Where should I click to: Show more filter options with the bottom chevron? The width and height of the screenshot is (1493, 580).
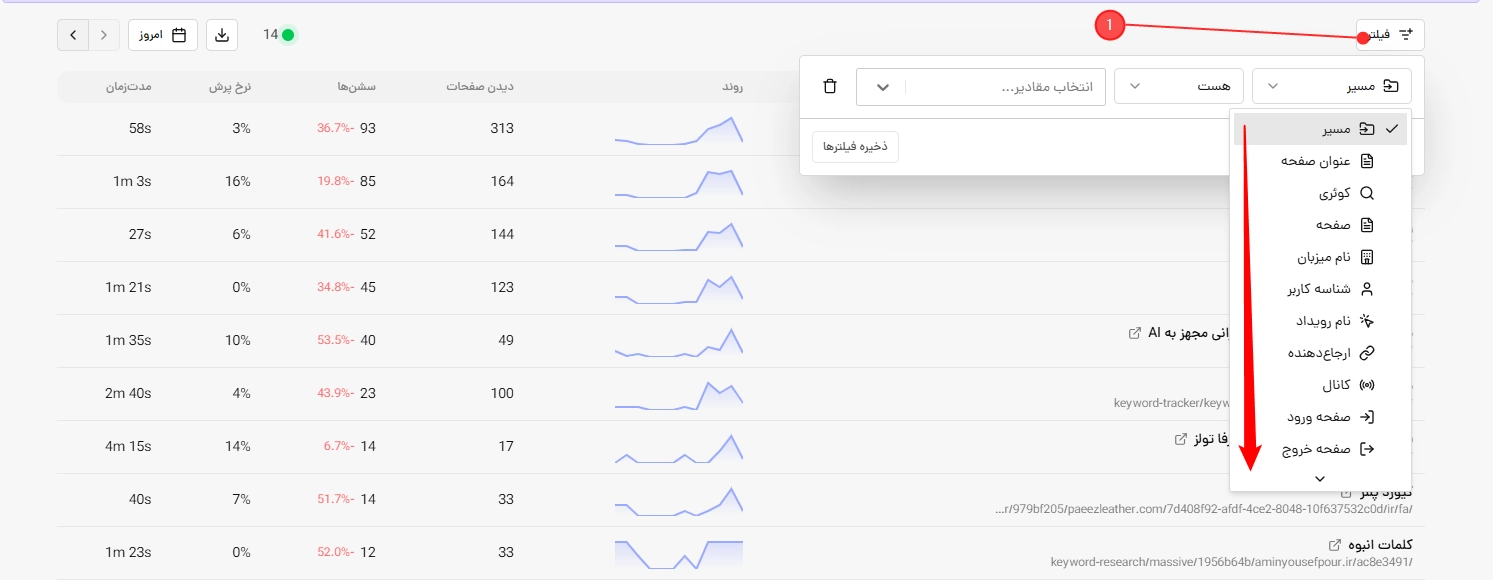click(x=1320, y=479)
